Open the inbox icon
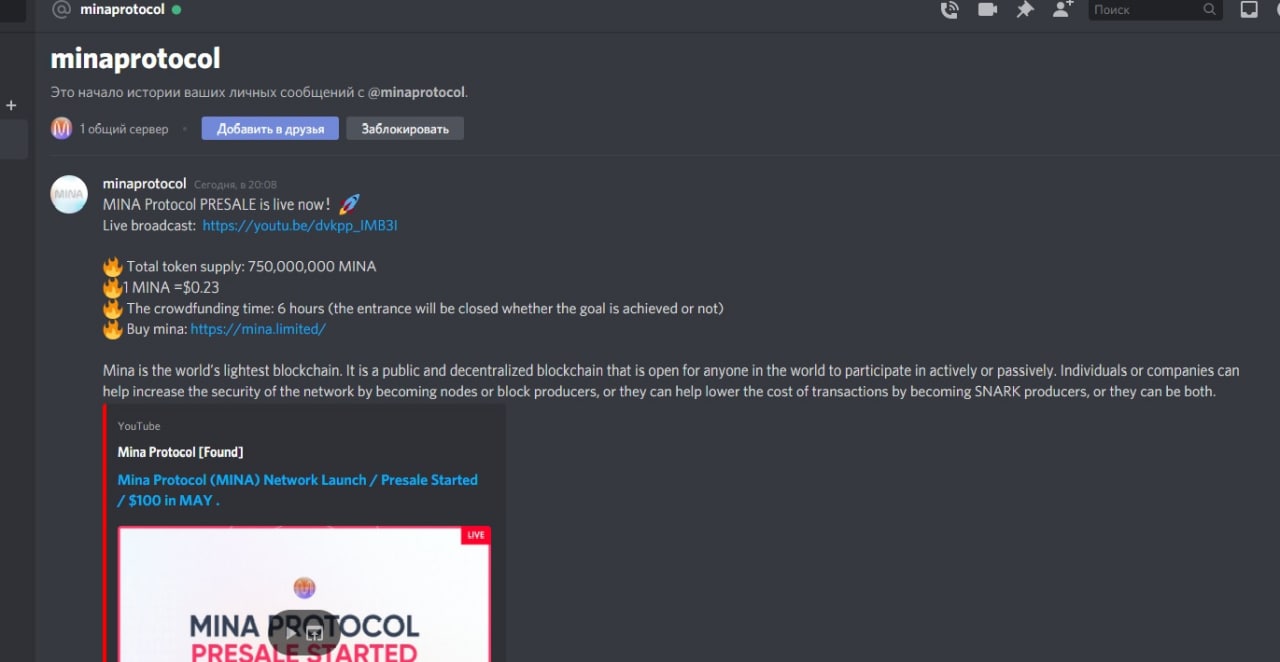The image size is (1280, 662). [1249, 10]
